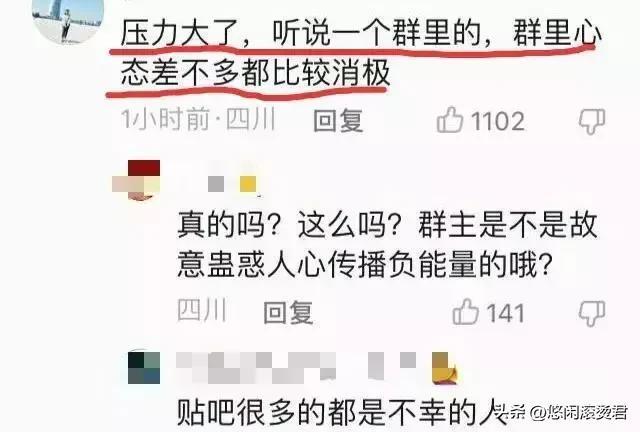
Task: Dislike the reply about 群主
Action: 592,314
